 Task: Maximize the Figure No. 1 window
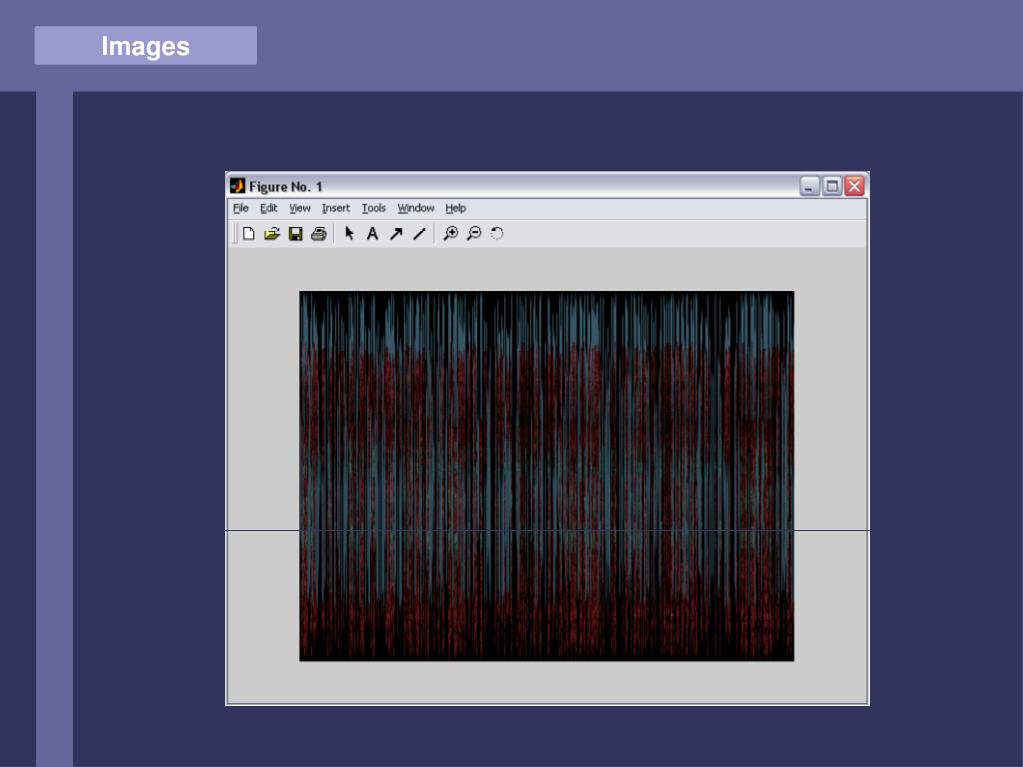832,187
